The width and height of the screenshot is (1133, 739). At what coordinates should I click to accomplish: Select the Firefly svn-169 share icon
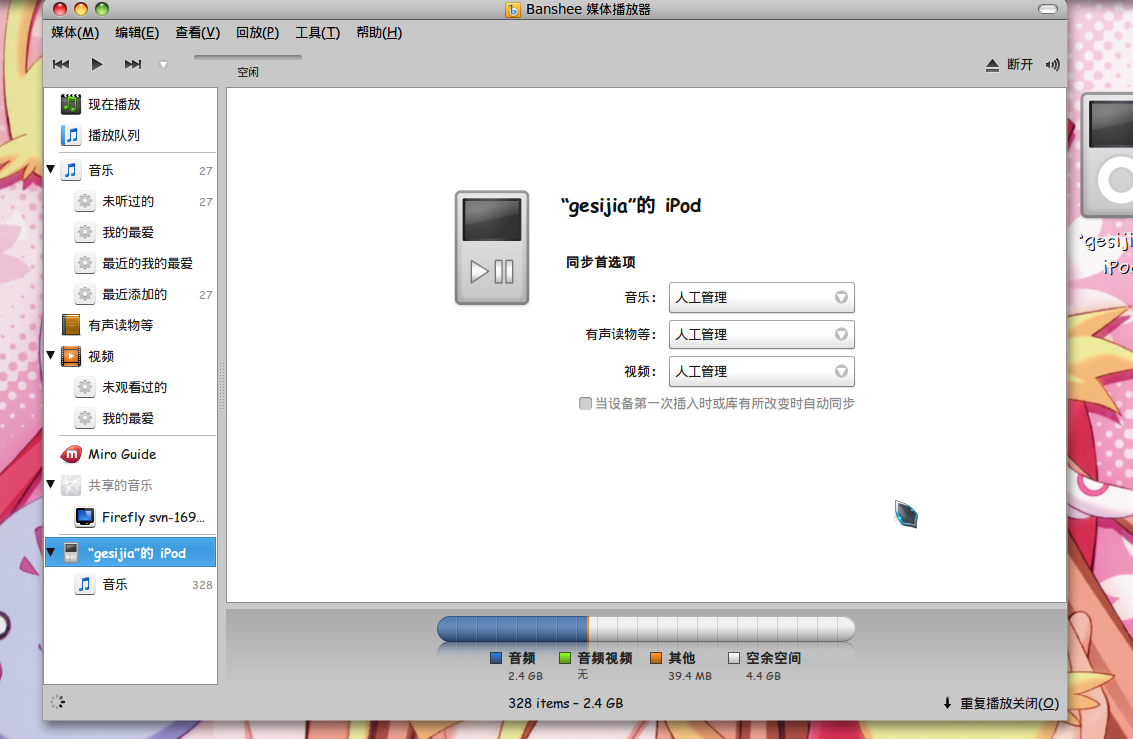click(x=85, y=517)
